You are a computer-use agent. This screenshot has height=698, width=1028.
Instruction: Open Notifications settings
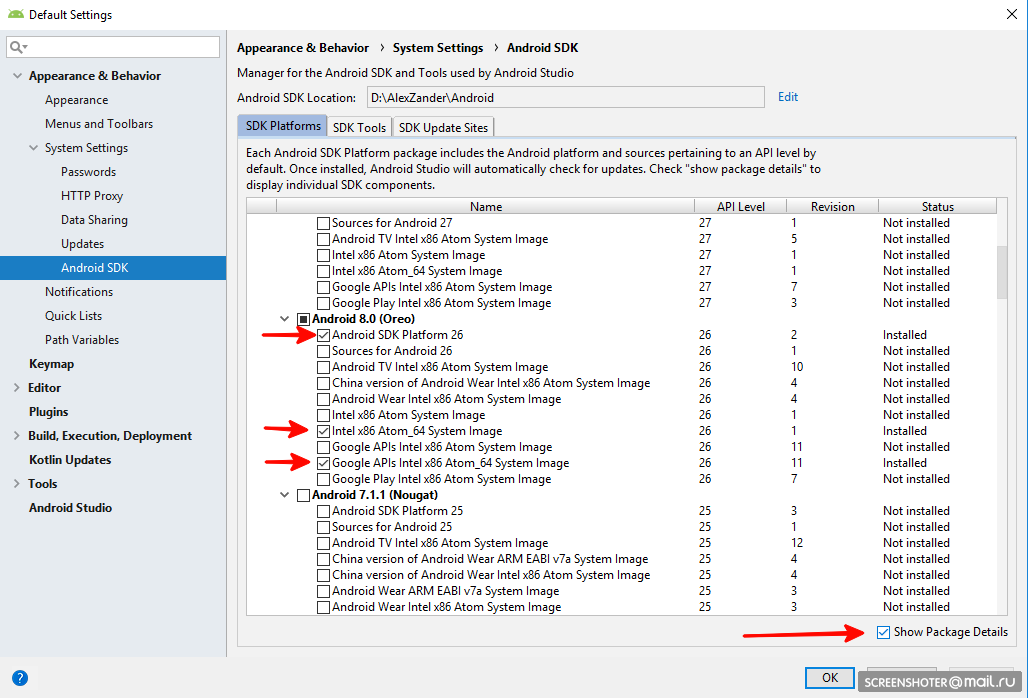(x=79, y=292)
